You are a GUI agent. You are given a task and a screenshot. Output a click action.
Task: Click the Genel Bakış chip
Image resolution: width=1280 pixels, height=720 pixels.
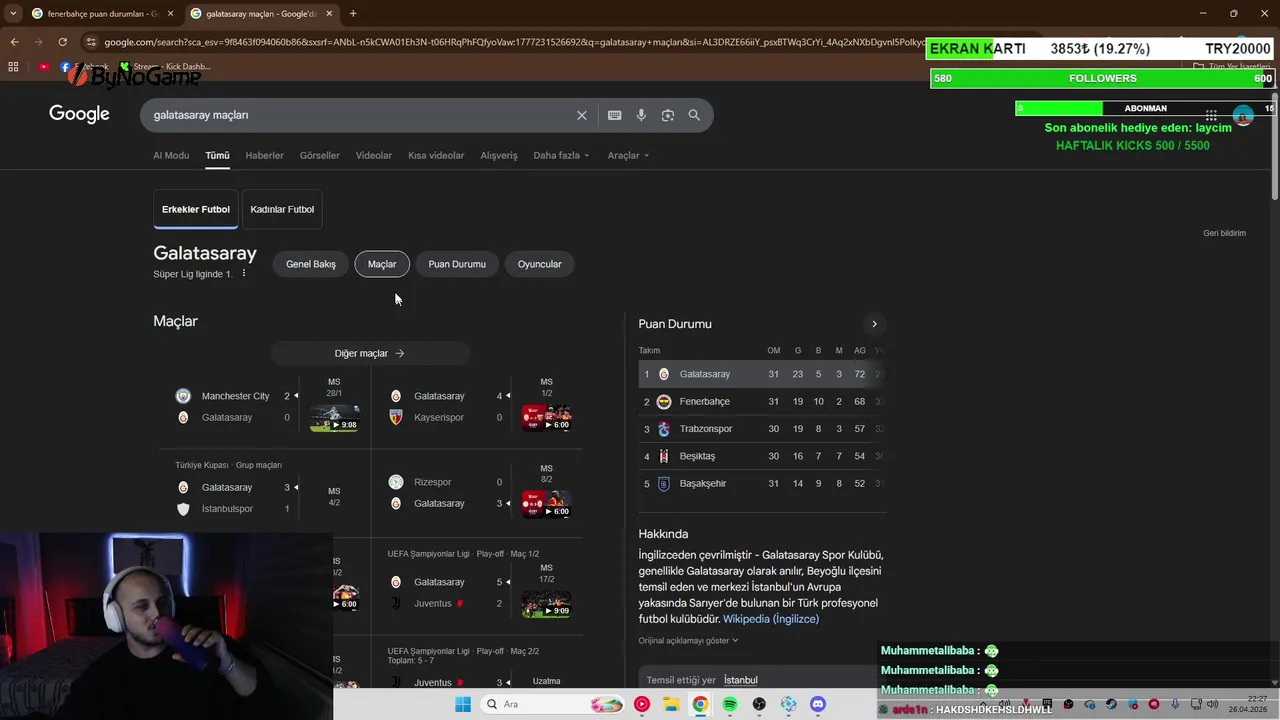(311, 264)
